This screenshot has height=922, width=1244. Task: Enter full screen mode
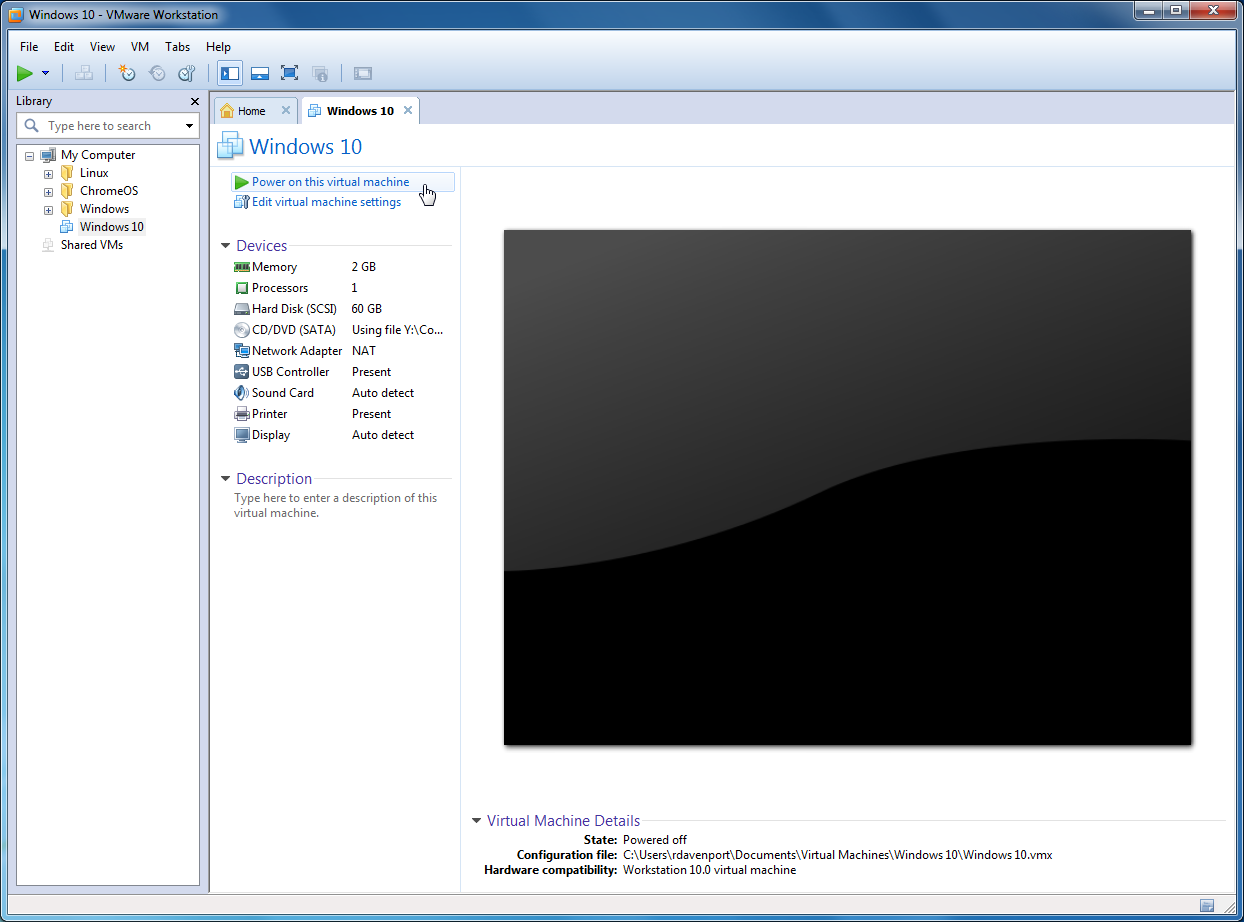[x=290, y=73]
